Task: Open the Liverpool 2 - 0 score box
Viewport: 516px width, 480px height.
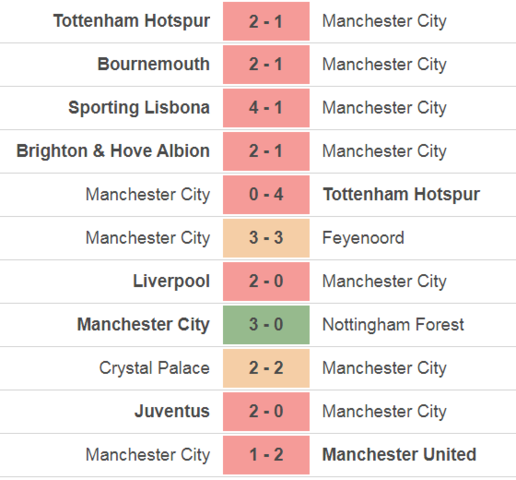Action: [266, 281]
